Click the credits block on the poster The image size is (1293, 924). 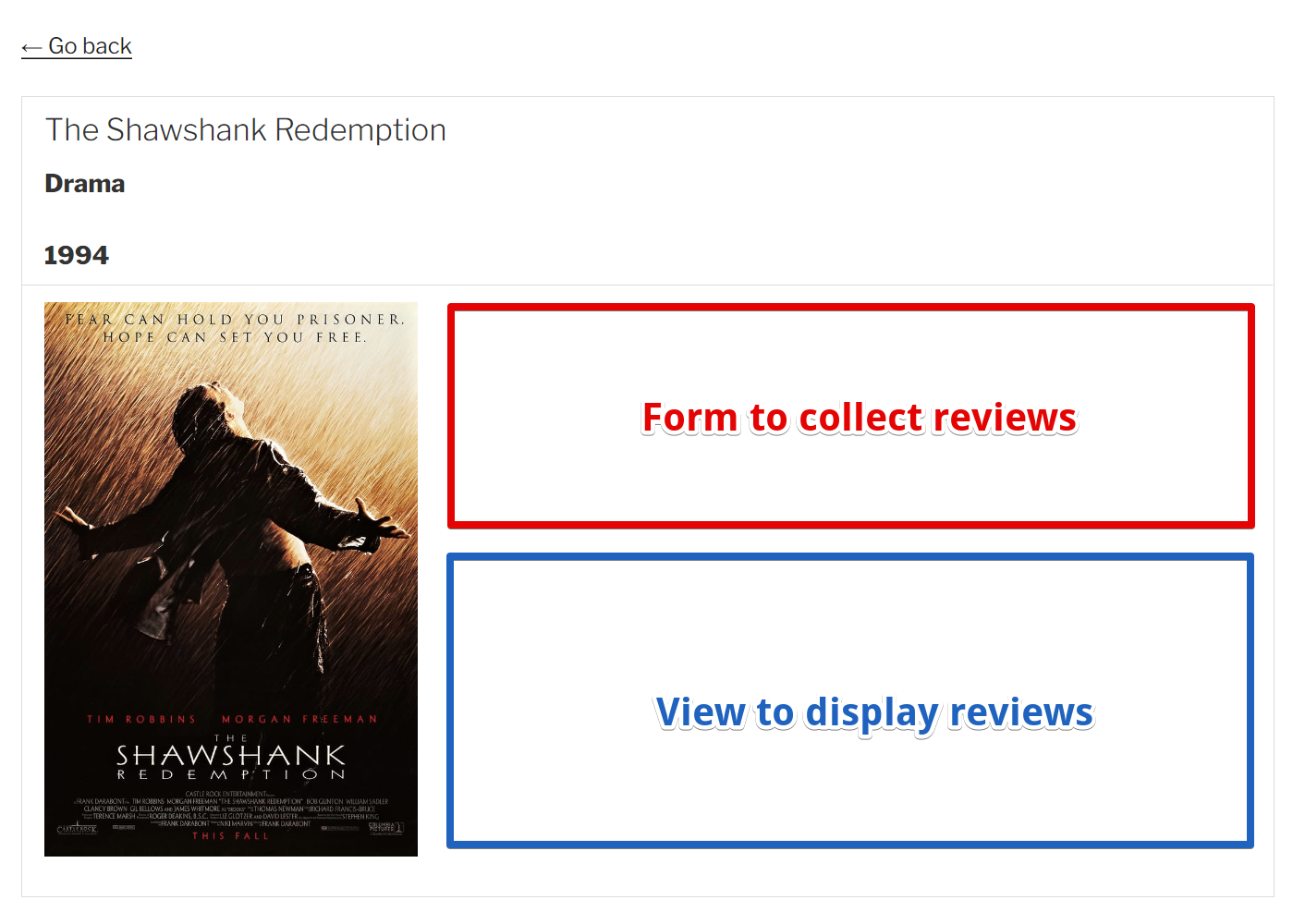click(231, 808)
